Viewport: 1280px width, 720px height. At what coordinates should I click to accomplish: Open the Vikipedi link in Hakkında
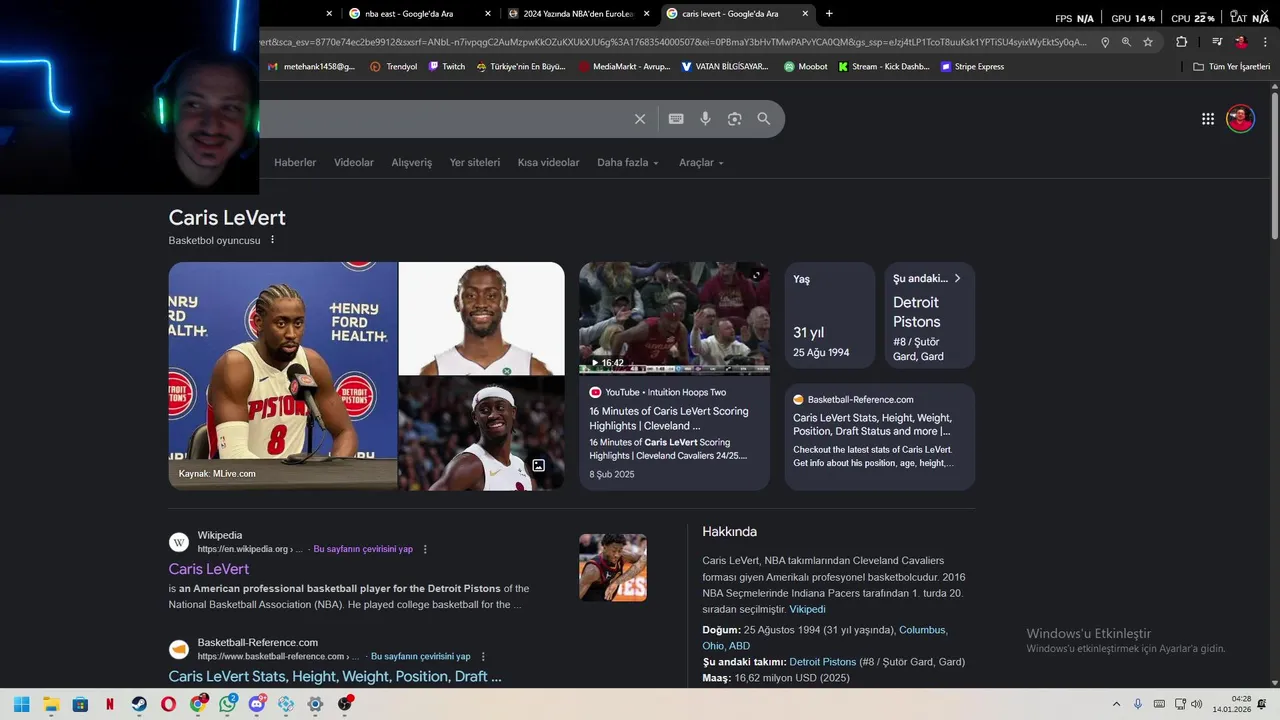click(x=807, y=609)
